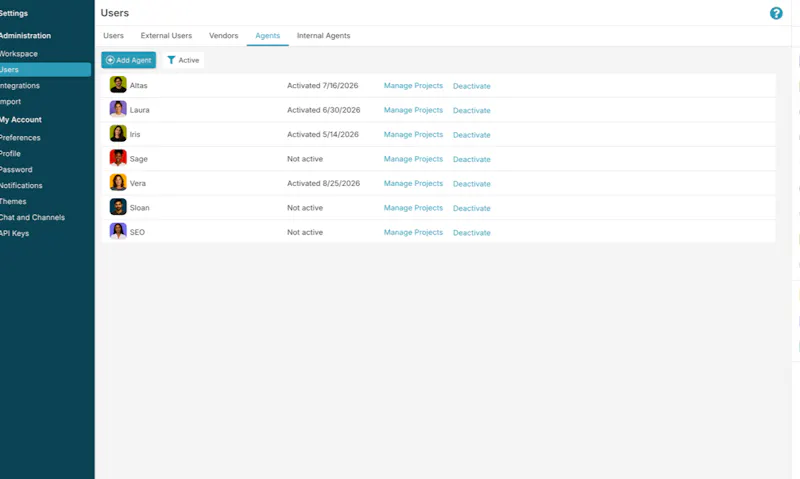Screen dimensions: 800x479
Task: Switch to the Users tab
Action: click(x=113, y=36)
